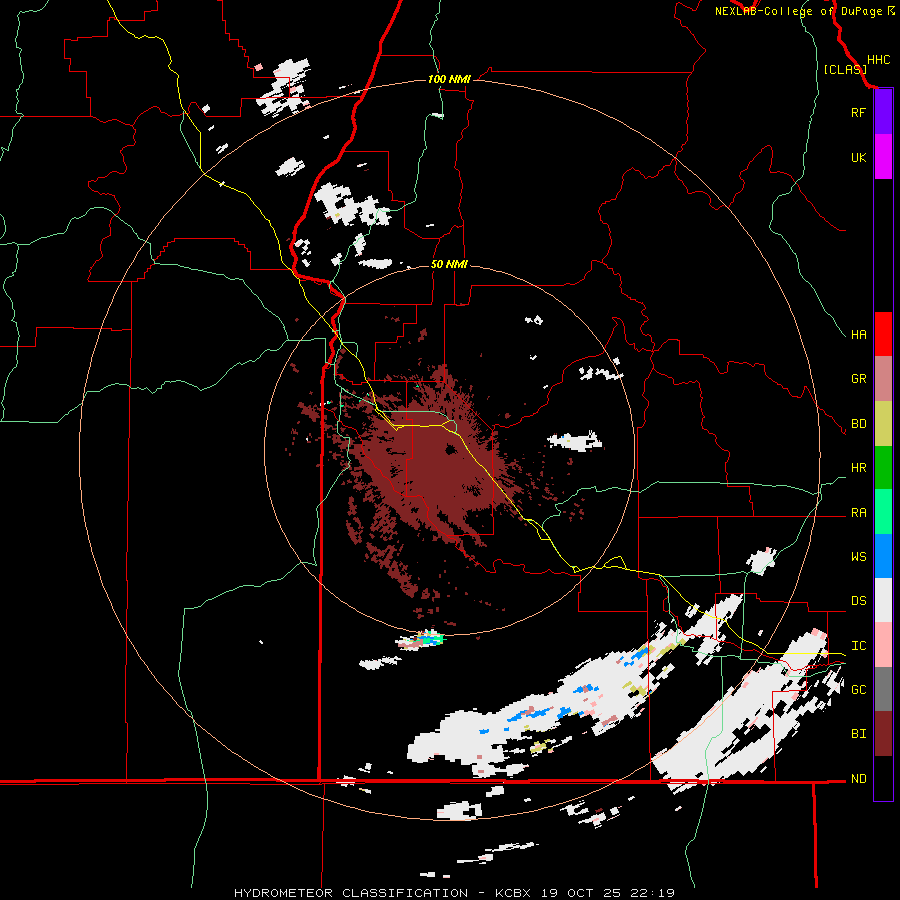Select the dusty-pink GR legend swatch
This screenshot has height=900, width=900.
883,378
